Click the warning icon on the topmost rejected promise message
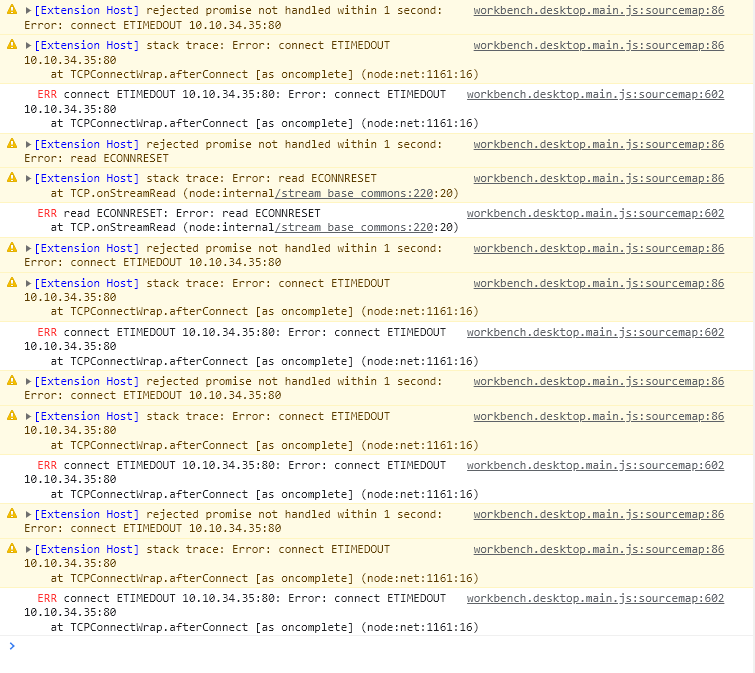This screenshot has width=755, height=673. pos(12,10)
